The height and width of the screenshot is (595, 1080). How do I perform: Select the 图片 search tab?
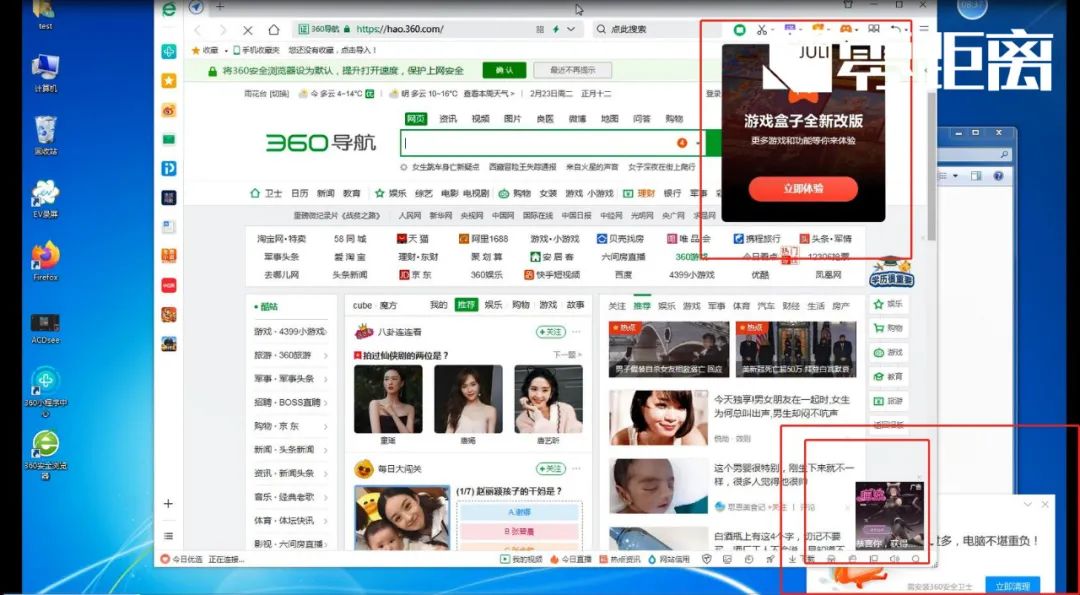click(512, 118)
